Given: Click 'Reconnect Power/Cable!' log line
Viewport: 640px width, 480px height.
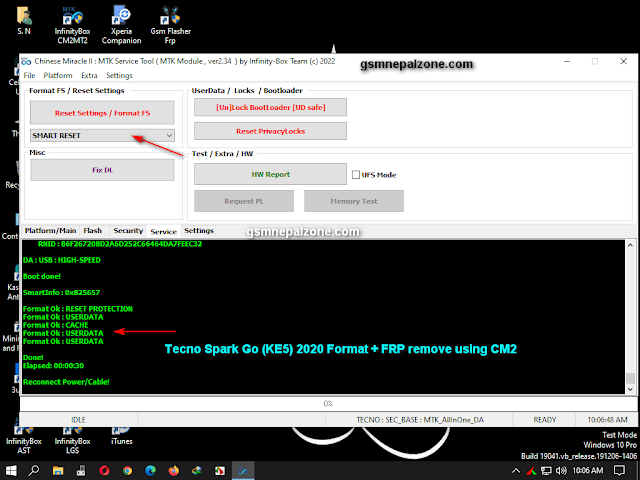Looking at the screenshot, I should click(x=66, y=382).
